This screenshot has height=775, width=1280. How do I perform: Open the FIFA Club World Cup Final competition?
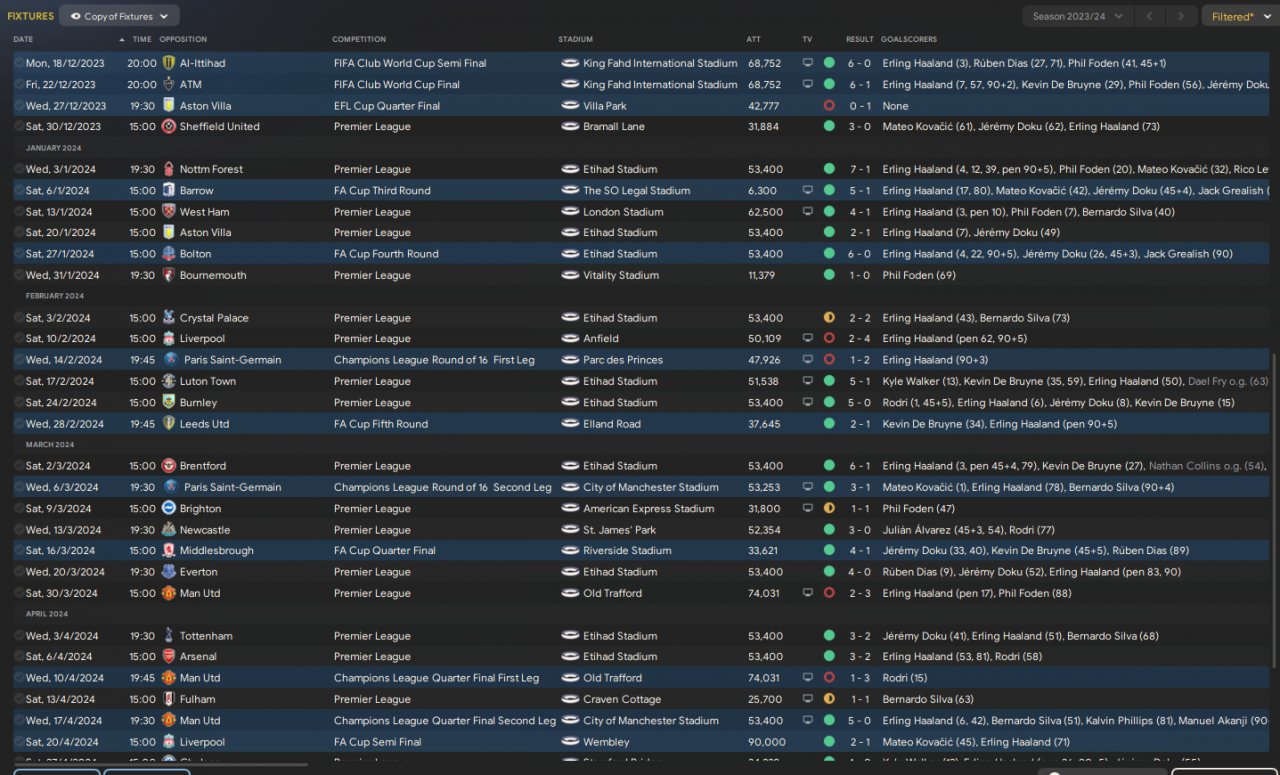397,85
